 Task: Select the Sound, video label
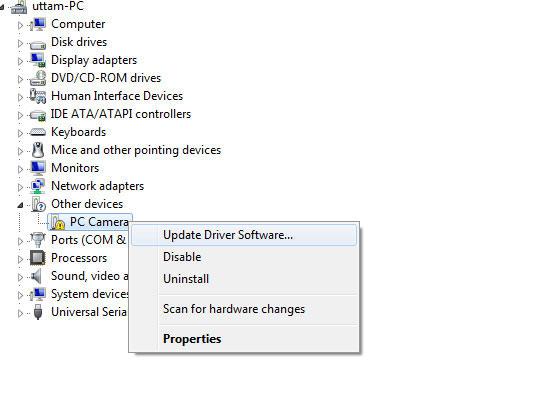tap(89, 276)
